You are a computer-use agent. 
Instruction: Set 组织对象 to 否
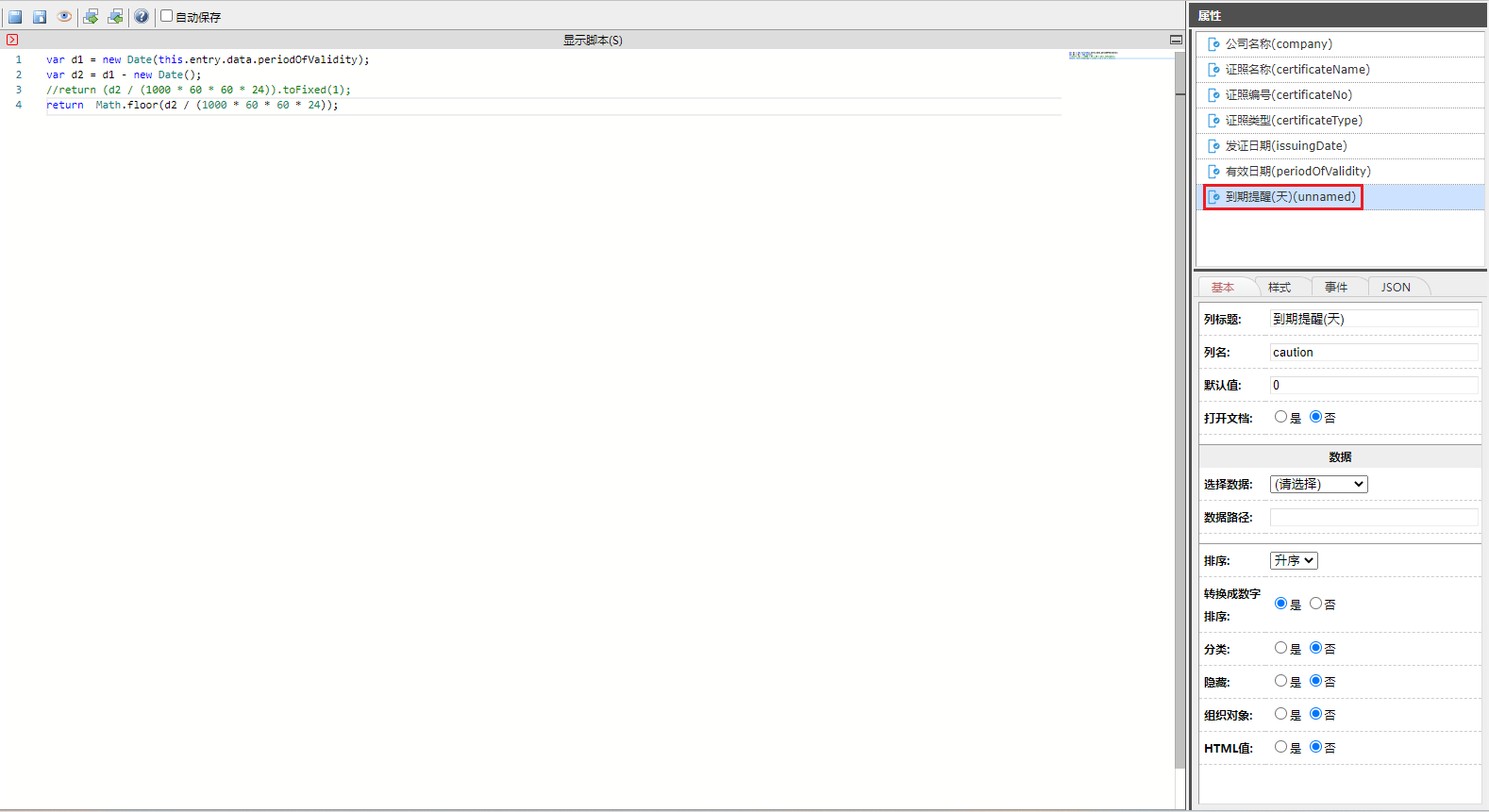(1315, 714)
